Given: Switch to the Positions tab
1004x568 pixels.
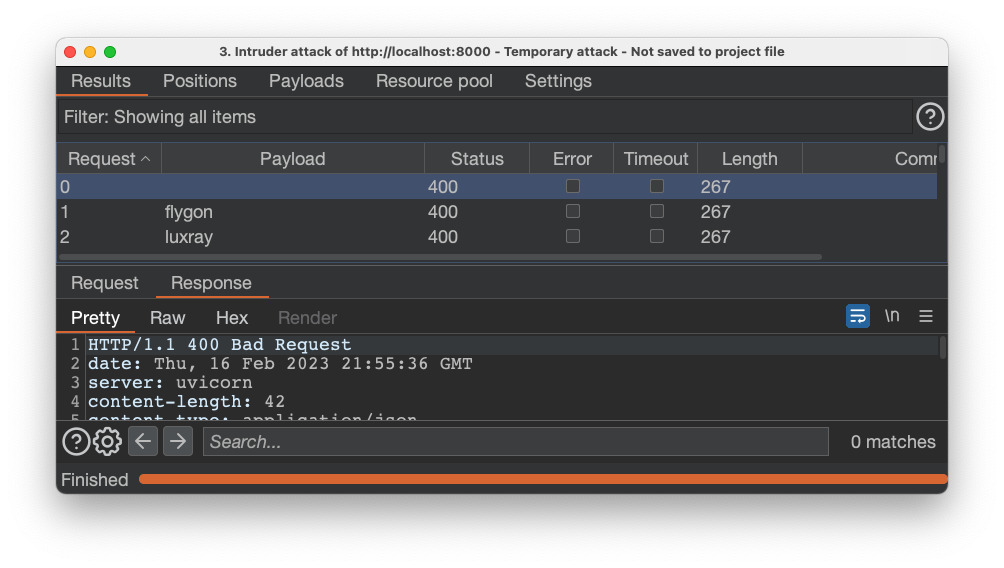Looking at the screenshot, I should tap(200, 81).
